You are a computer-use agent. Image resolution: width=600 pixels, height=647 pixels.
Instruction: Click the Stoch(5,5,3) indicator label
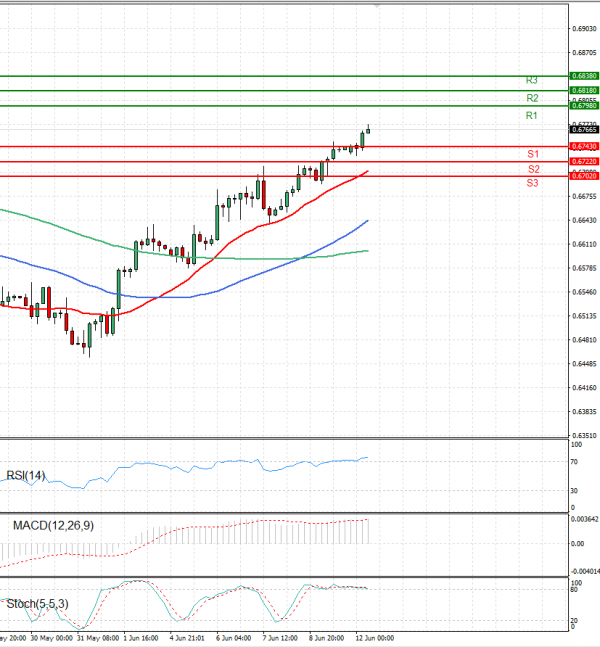click(38, 604)
